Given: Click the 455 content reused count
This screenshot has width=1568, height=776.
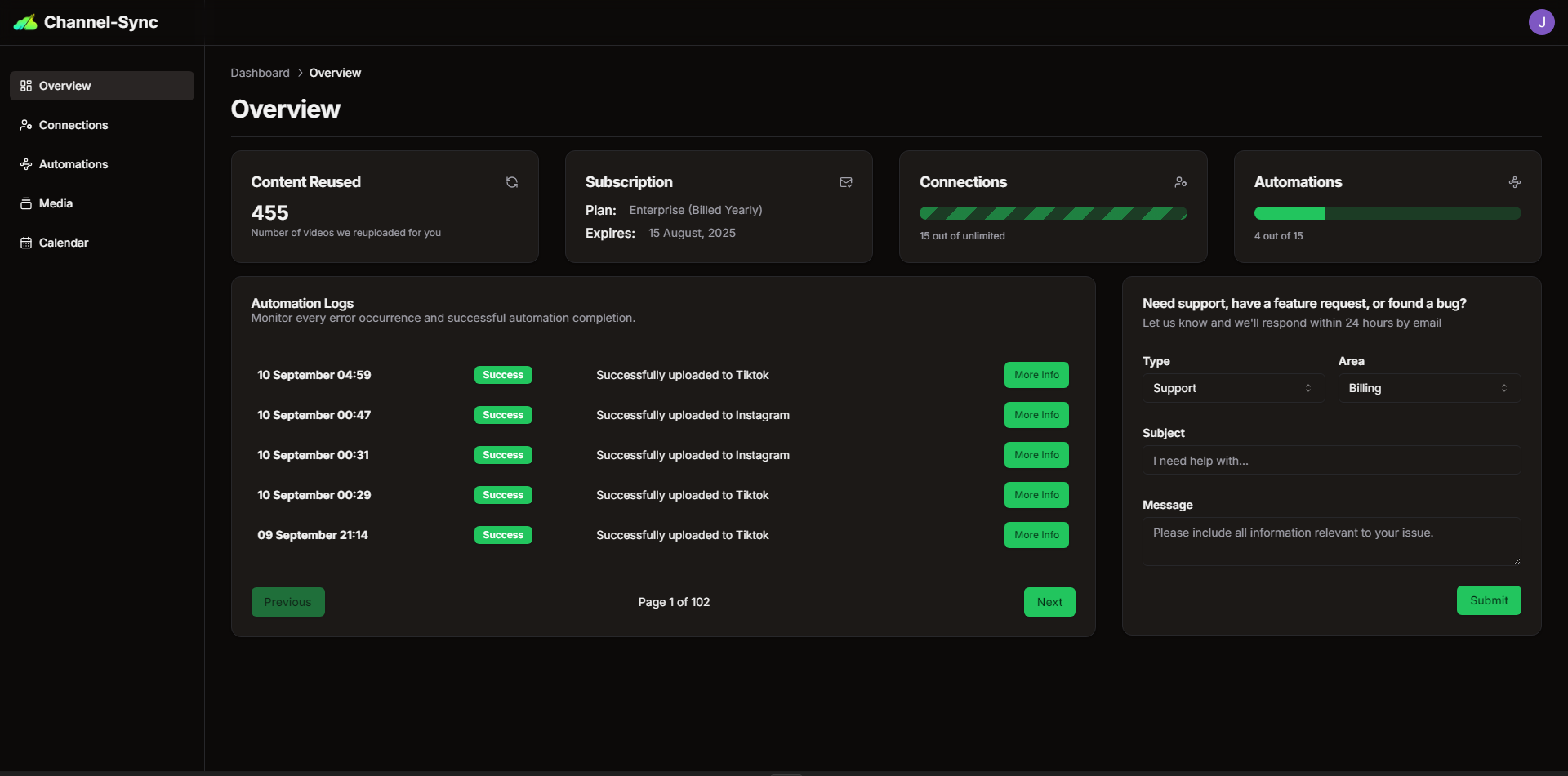Looking at the screenshot, I should pyautogui.click(x=269, y=213).
